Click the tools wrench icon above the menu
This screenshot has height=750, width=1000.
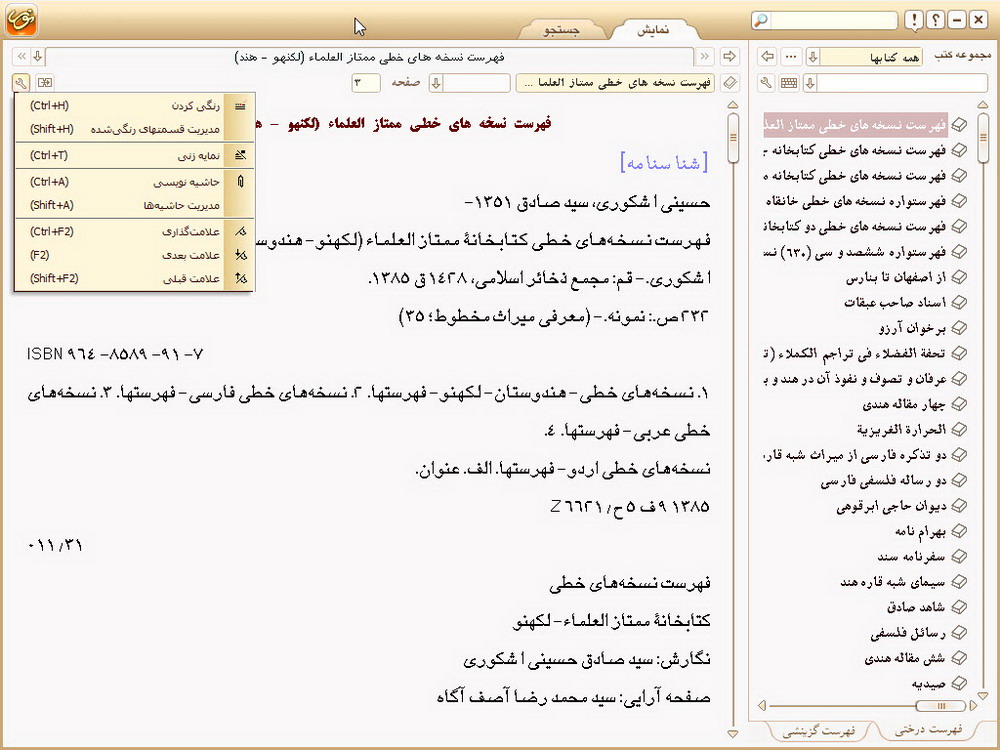tap(21, 82)
